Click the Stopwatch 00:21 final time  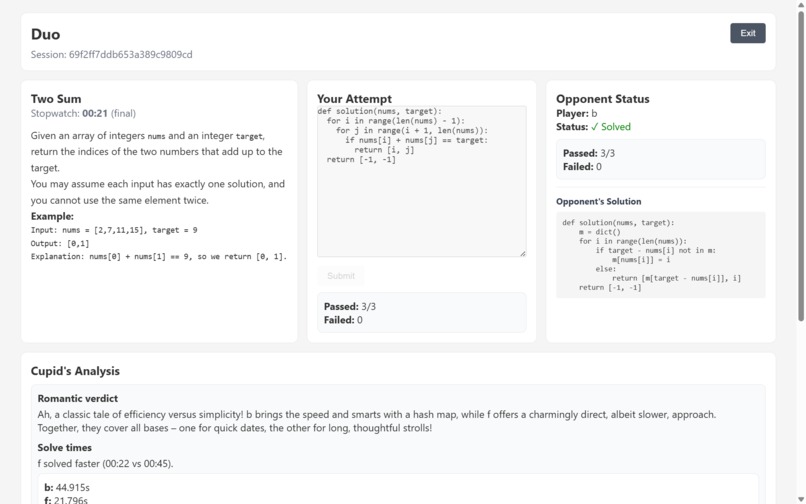83,114
